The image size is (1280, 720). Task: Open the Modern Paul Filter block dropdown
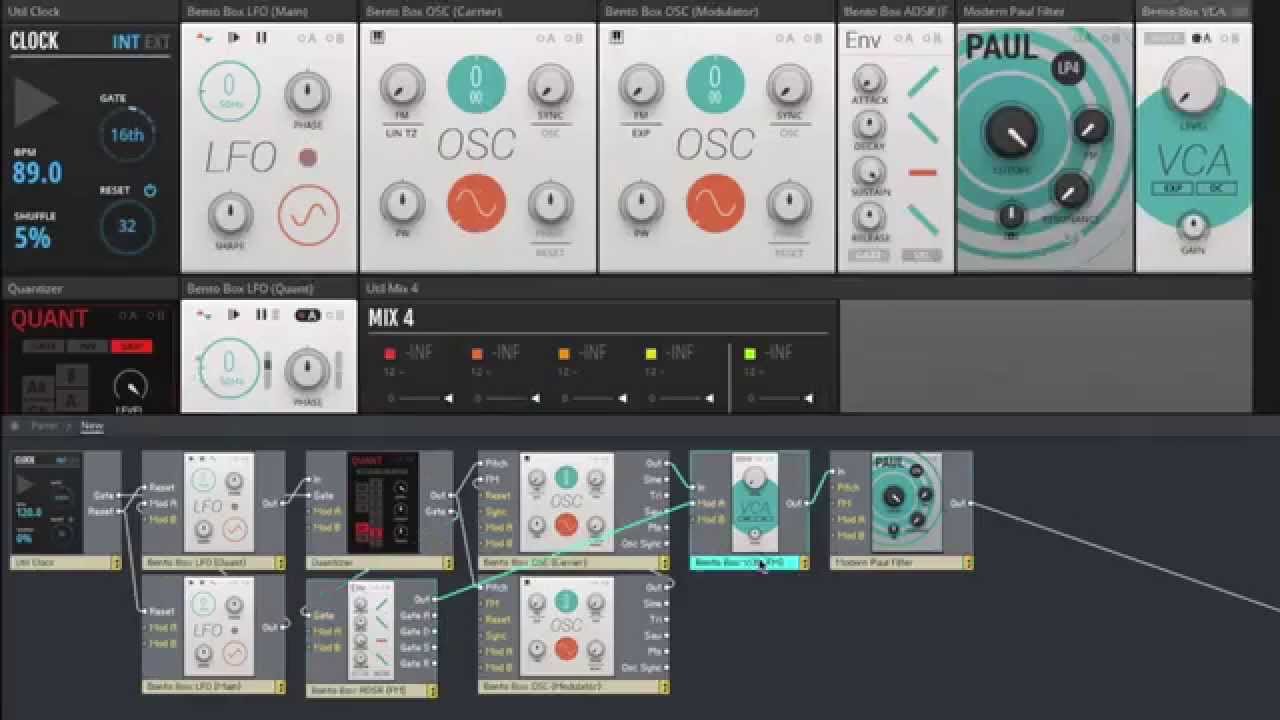coord(967,563)
